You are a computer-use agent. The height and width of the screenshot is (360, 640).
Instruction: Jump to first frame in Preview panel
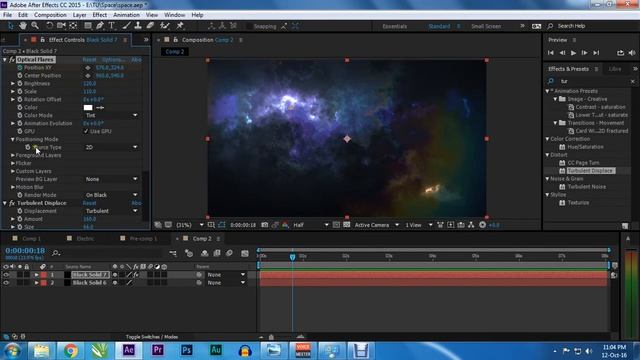click(x=551, y=53)
